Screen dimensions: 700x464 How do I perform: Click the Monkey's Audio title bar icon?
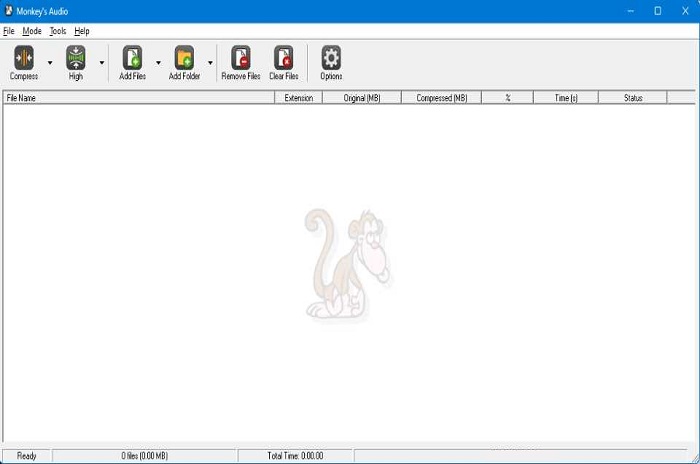(9, 10)
